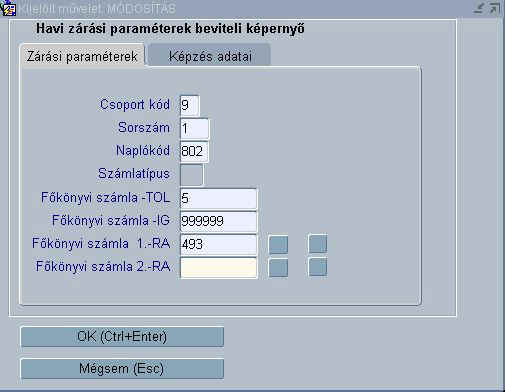
Task: Click the minimize icon in title bar
Action: click(x=479, y=8)
